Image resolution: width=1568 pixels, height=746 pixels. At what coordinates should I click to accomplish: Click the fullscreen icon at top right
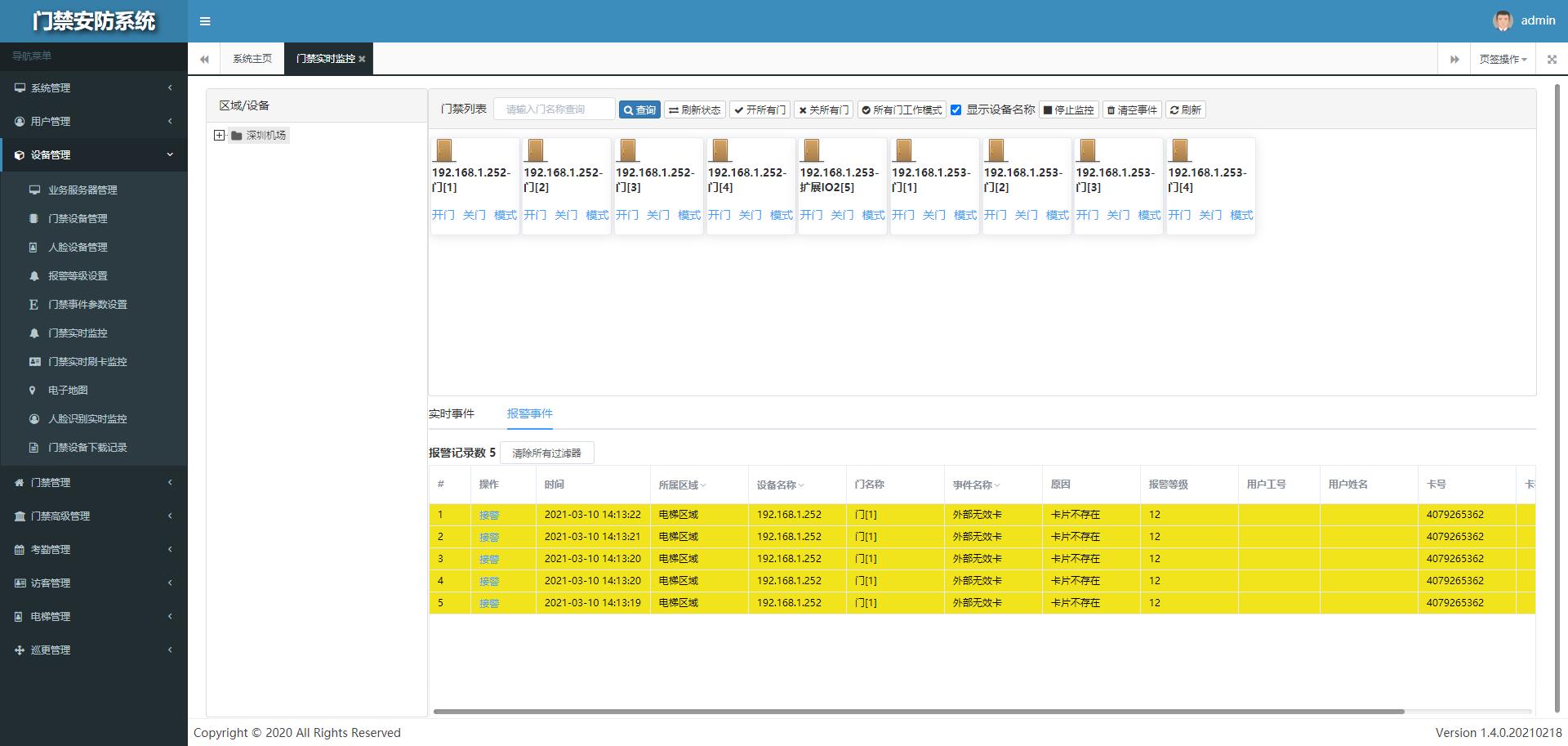tap(1552, 59)
